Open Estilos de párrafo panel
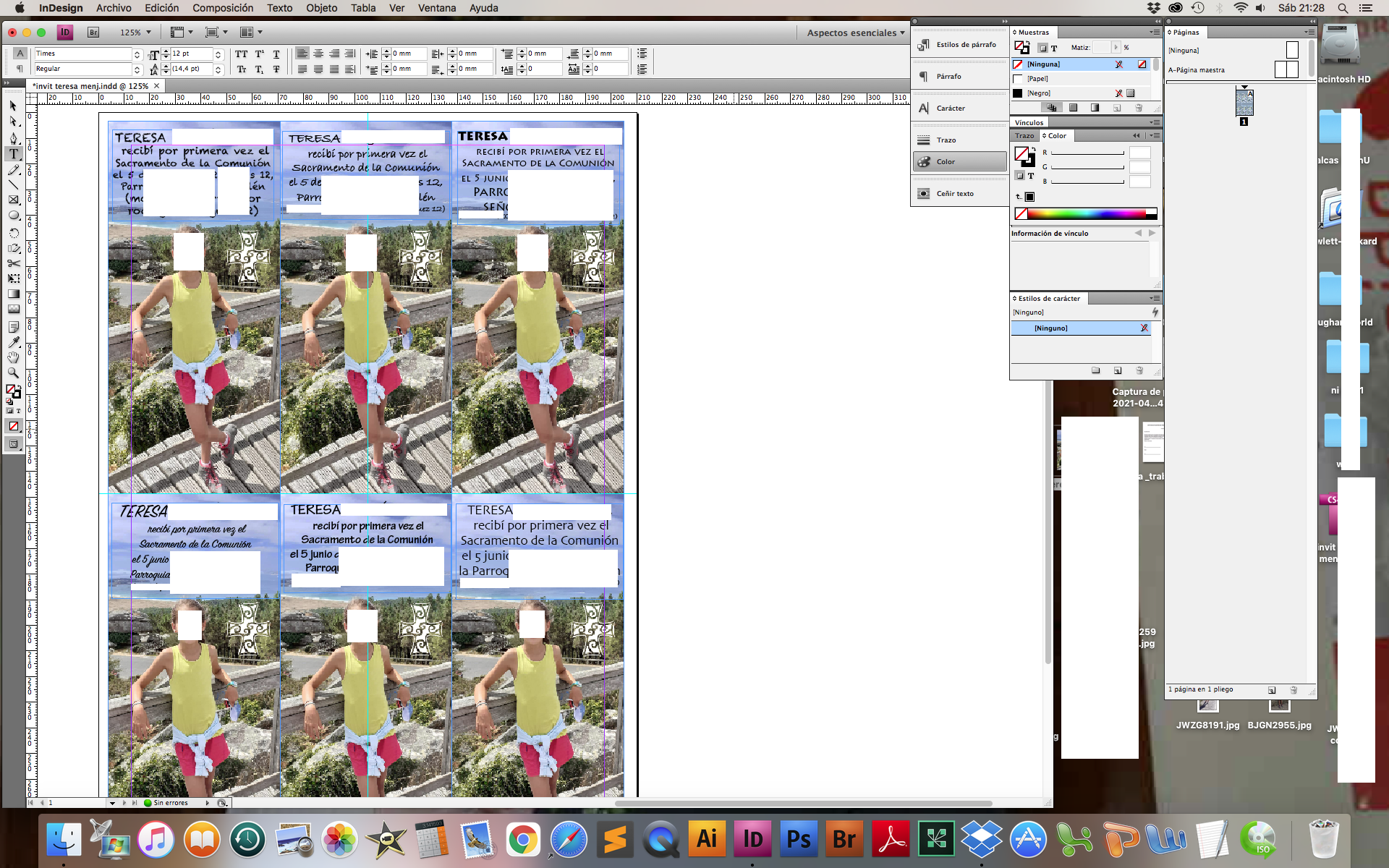Screen dimensions: 1389x868 pyautogui.click(x=959, y=45)
